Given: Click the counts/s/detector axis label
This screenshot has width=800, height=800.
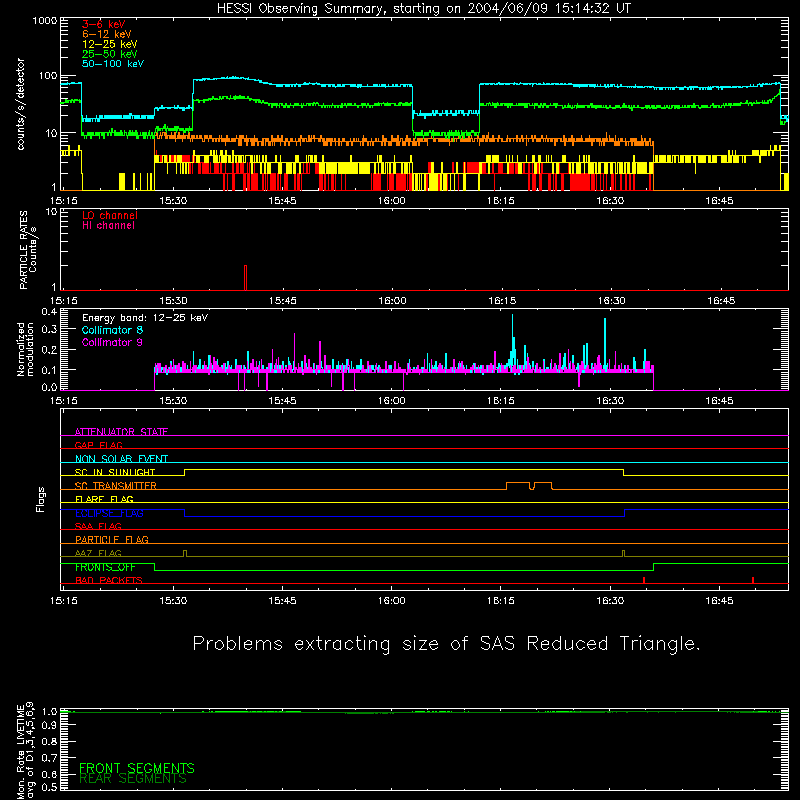Looking at the screenshot, I should [20, 104].
